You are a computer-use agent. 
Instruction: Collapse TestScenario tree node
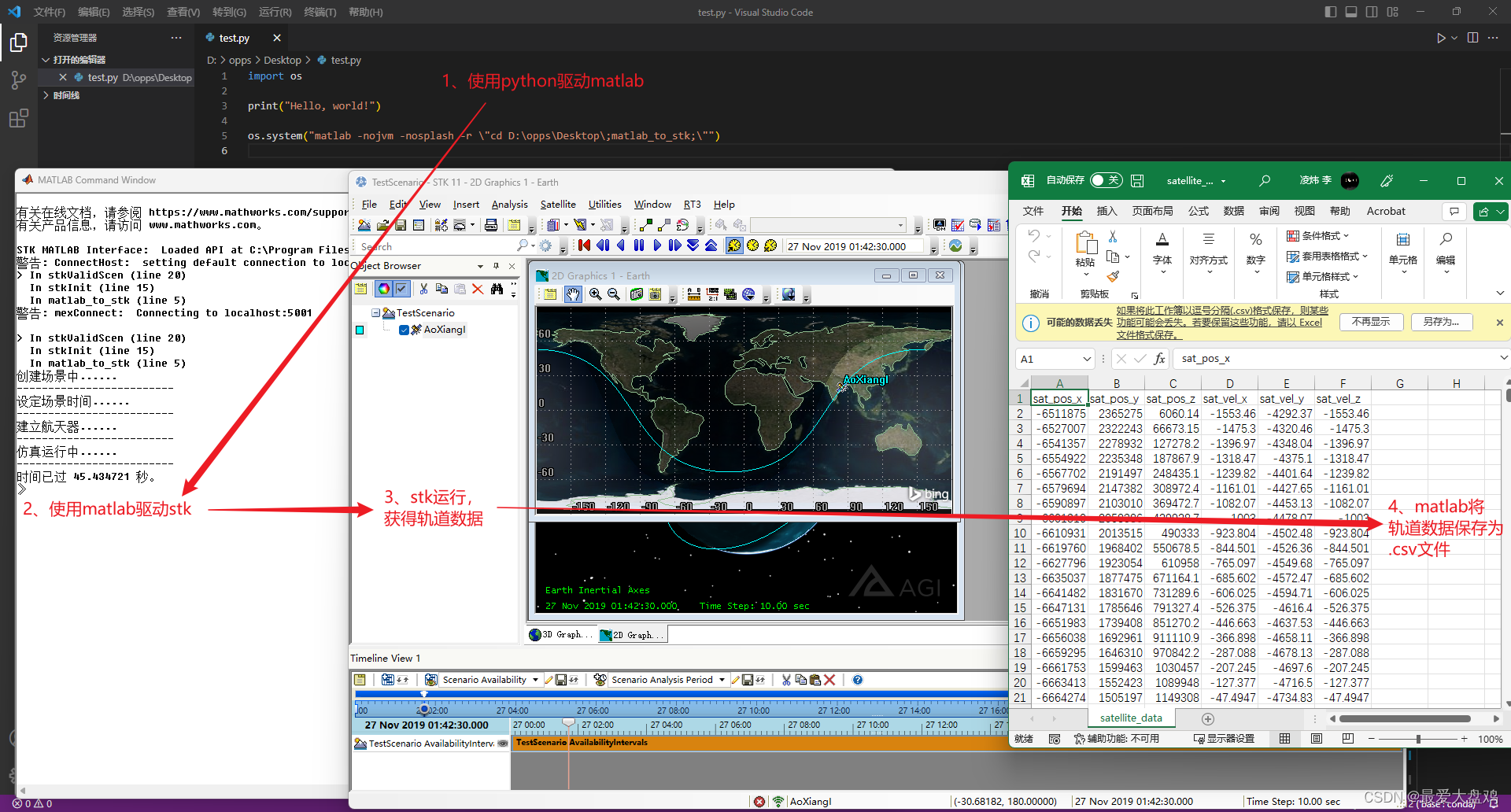(x=375, y=312)
